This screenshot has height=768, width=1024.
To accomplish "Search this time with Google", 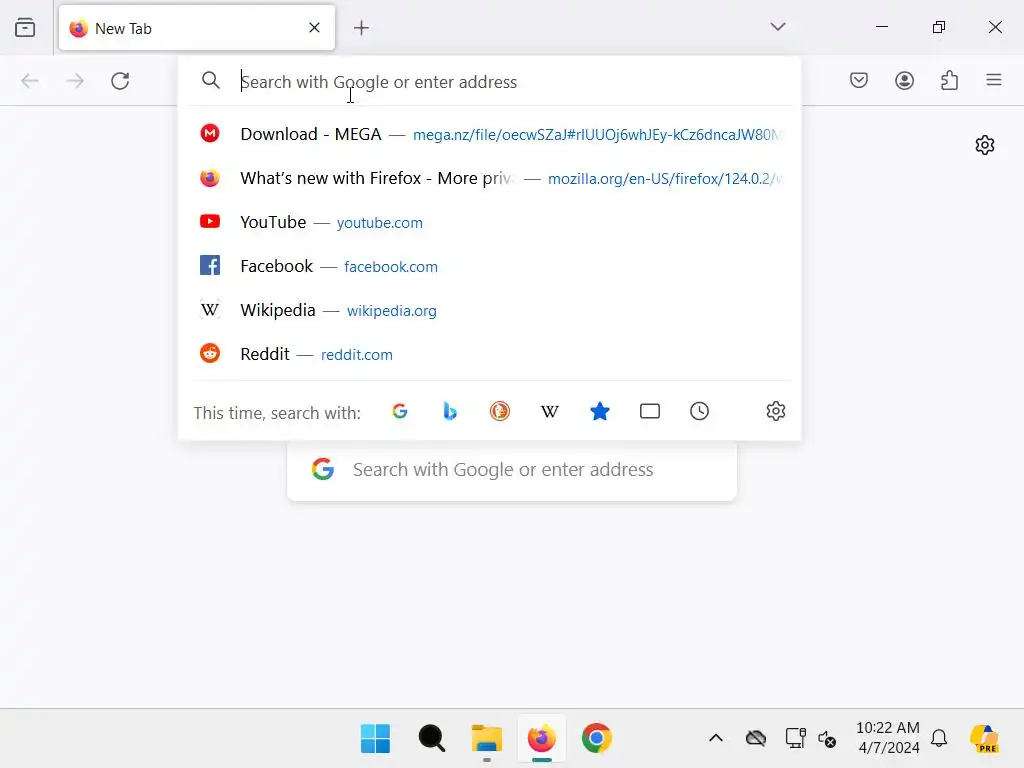I will pyautogui.click(x=400, y=411).
